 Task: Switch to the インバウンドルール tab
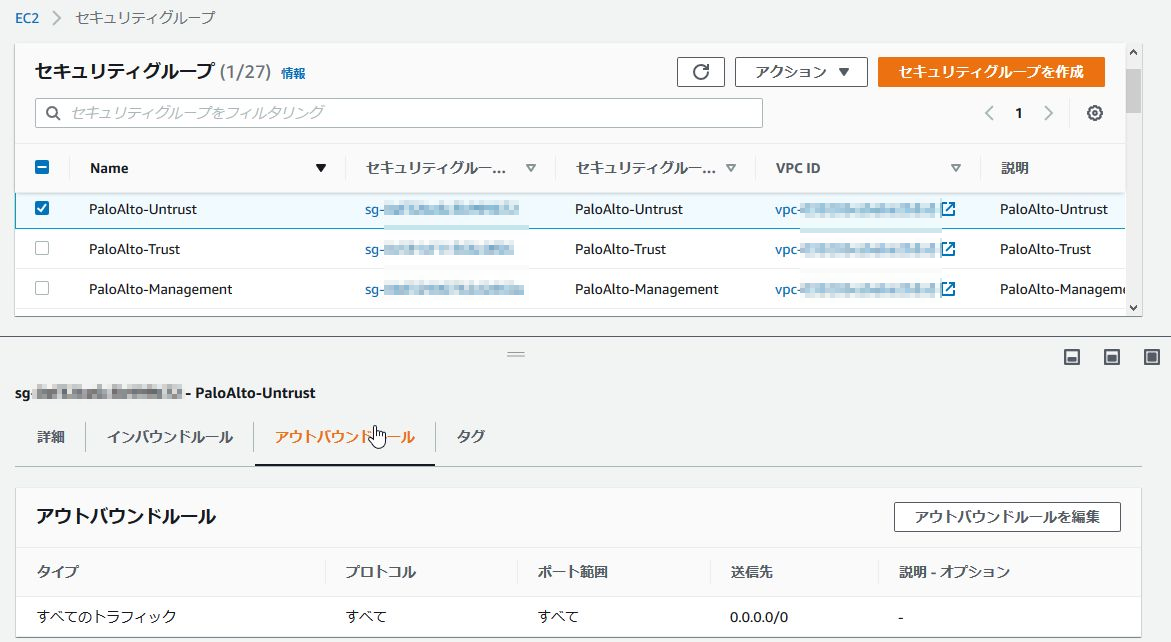pyautogui.click(x=167, y=436)
